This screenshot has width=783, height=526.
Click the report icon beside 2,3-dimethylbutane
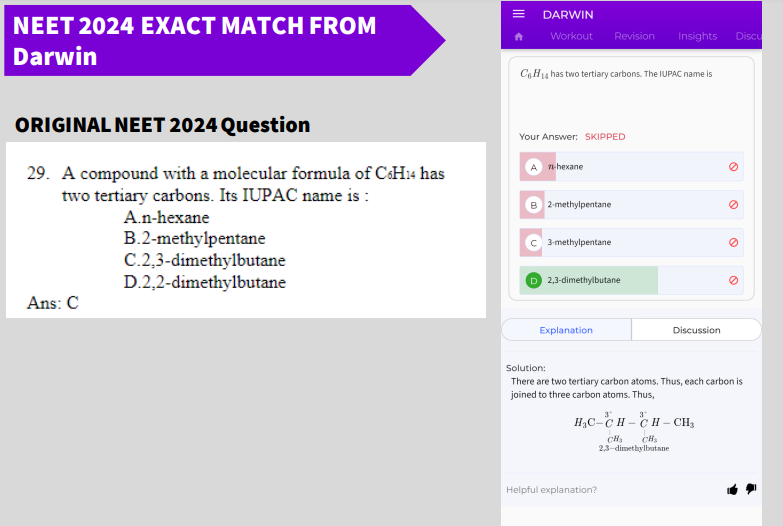[x=733, y=280]
